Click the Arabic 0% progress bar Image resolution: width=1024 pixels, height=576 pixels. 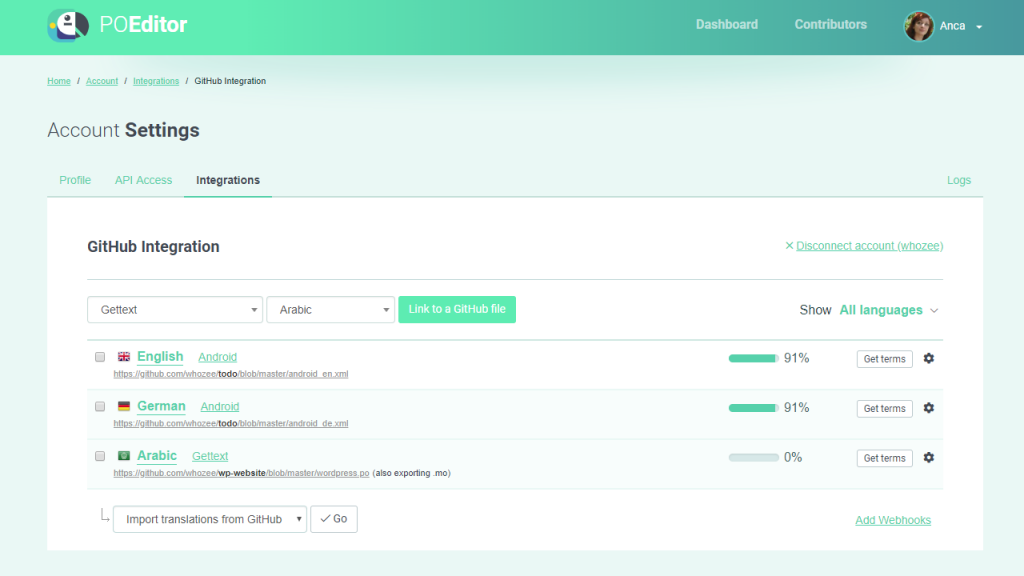(x=755, y=456)
